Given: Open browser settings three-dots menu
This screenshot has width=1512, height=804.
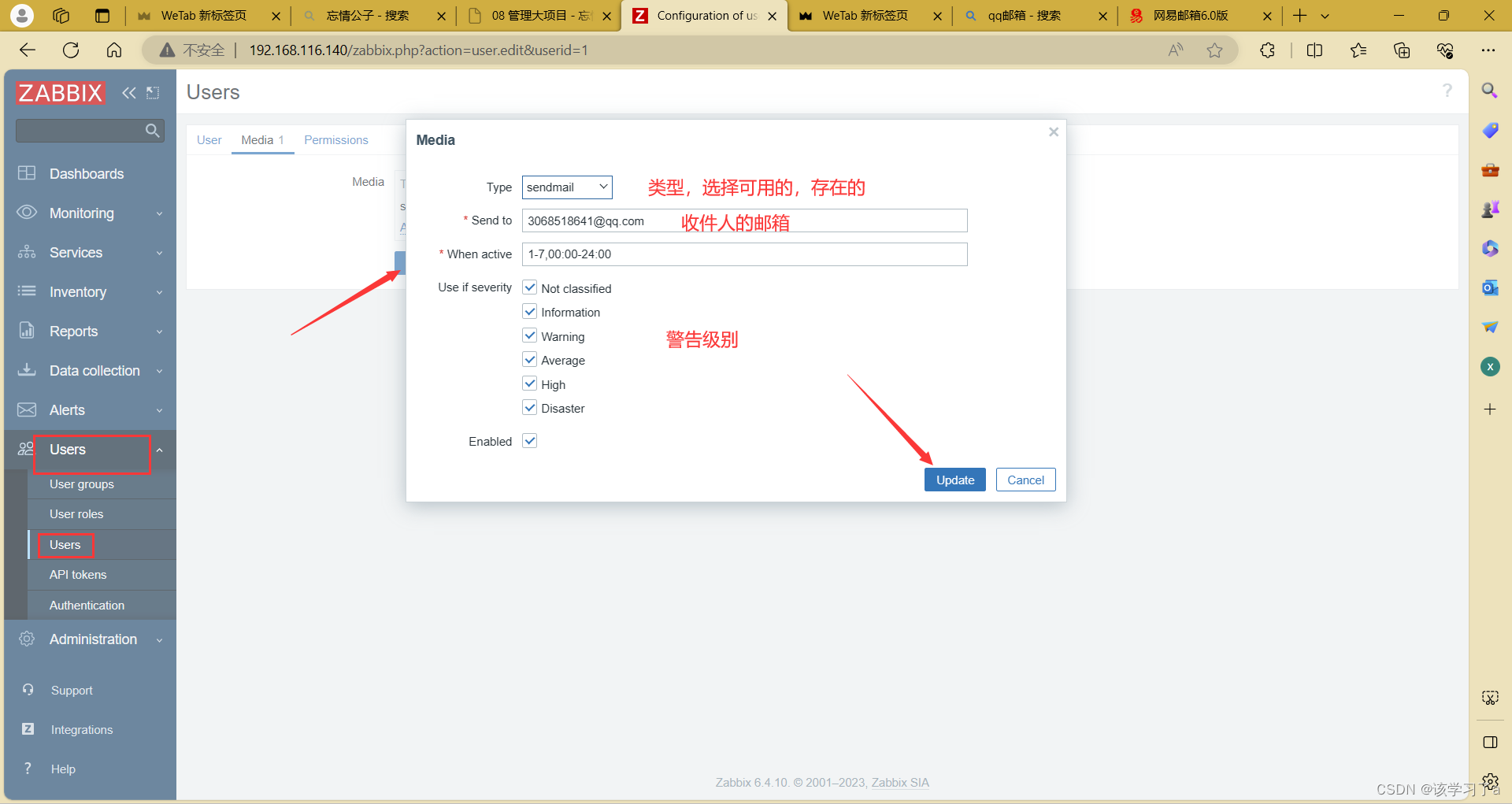Looking at the screenshot, I should coord(1488,50).
